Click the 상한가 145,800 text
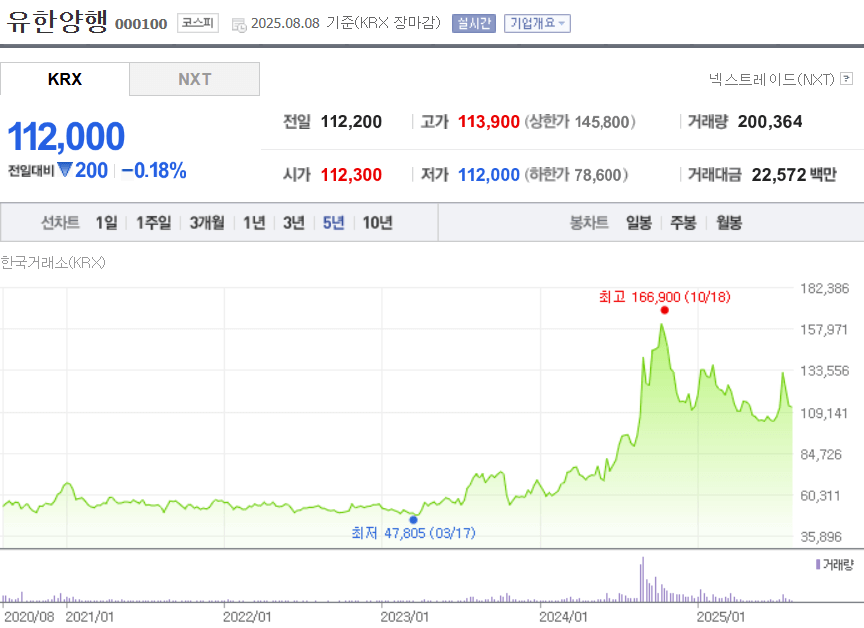864x628 pixels. tap(580, 121)
